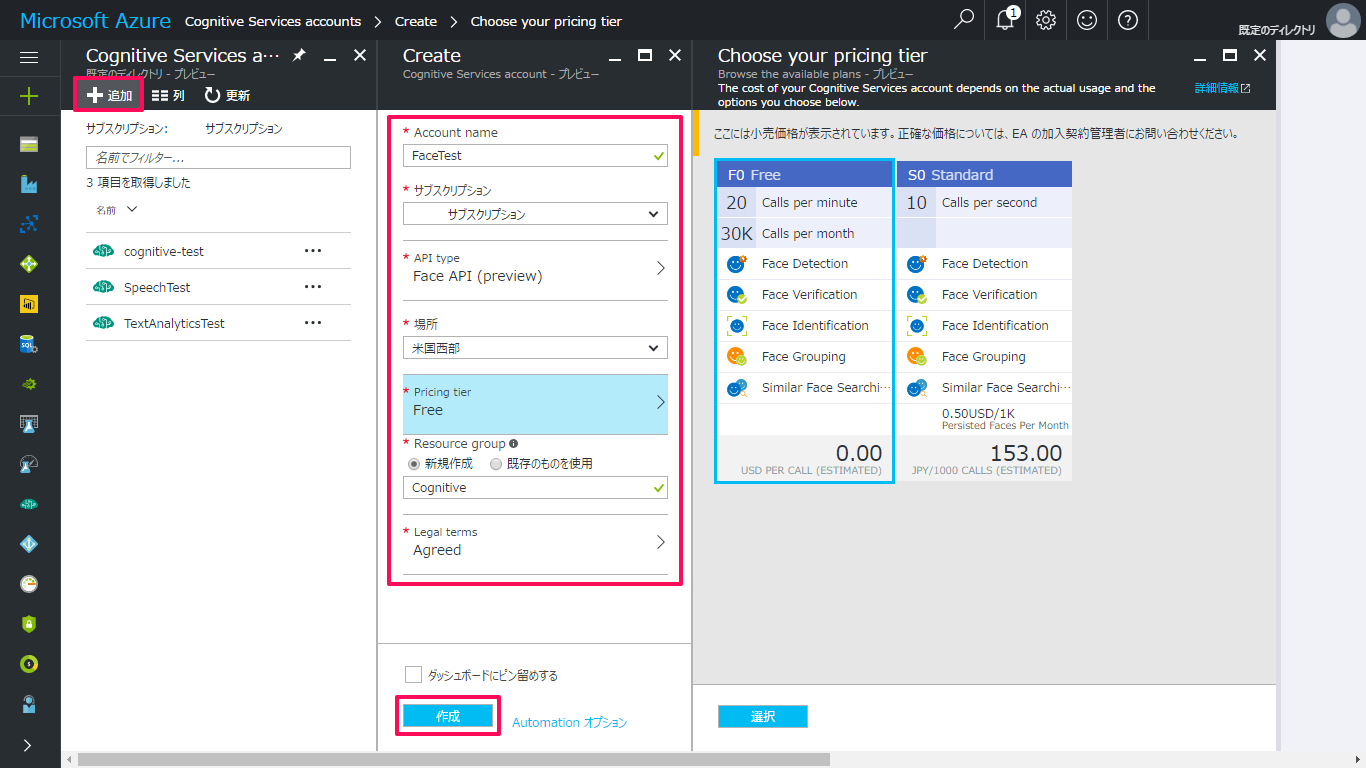Open the credit card billing sidebar icon
The width and height of the screenshot is (1366, 768).
[29, 145]
